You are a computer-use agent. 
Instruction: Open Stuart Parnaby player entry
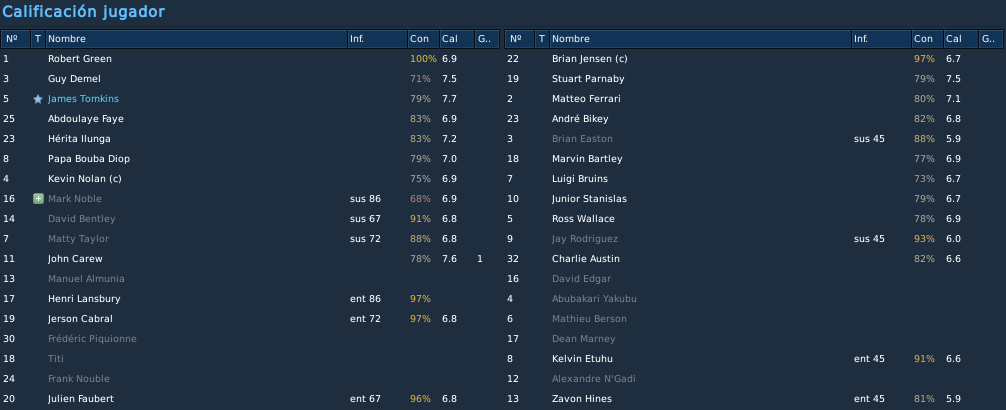(588, 79)
